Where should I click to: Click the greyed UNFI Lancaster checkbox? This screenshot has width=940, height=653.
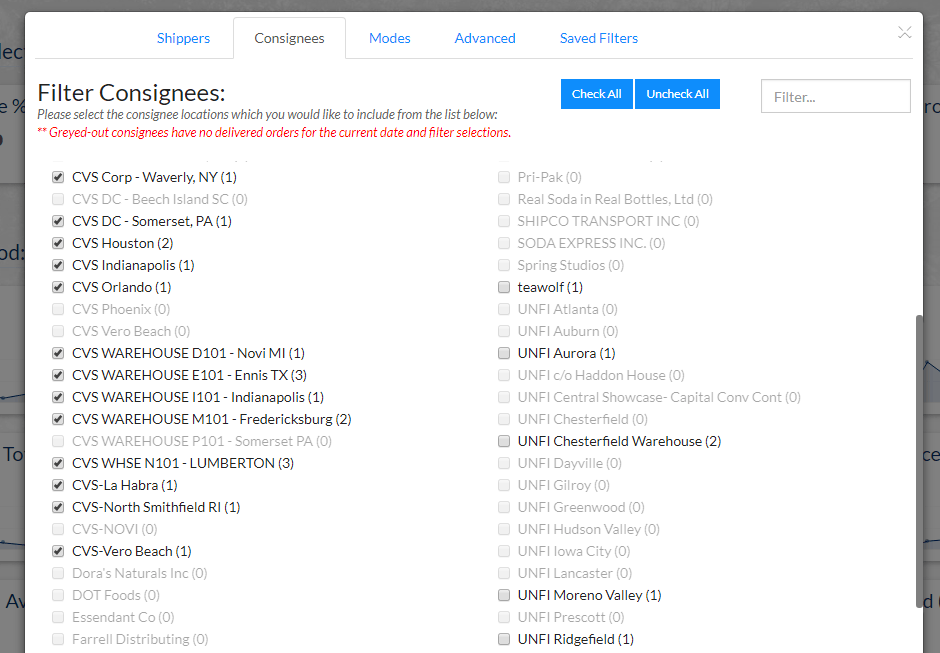(x=504, y=573)
